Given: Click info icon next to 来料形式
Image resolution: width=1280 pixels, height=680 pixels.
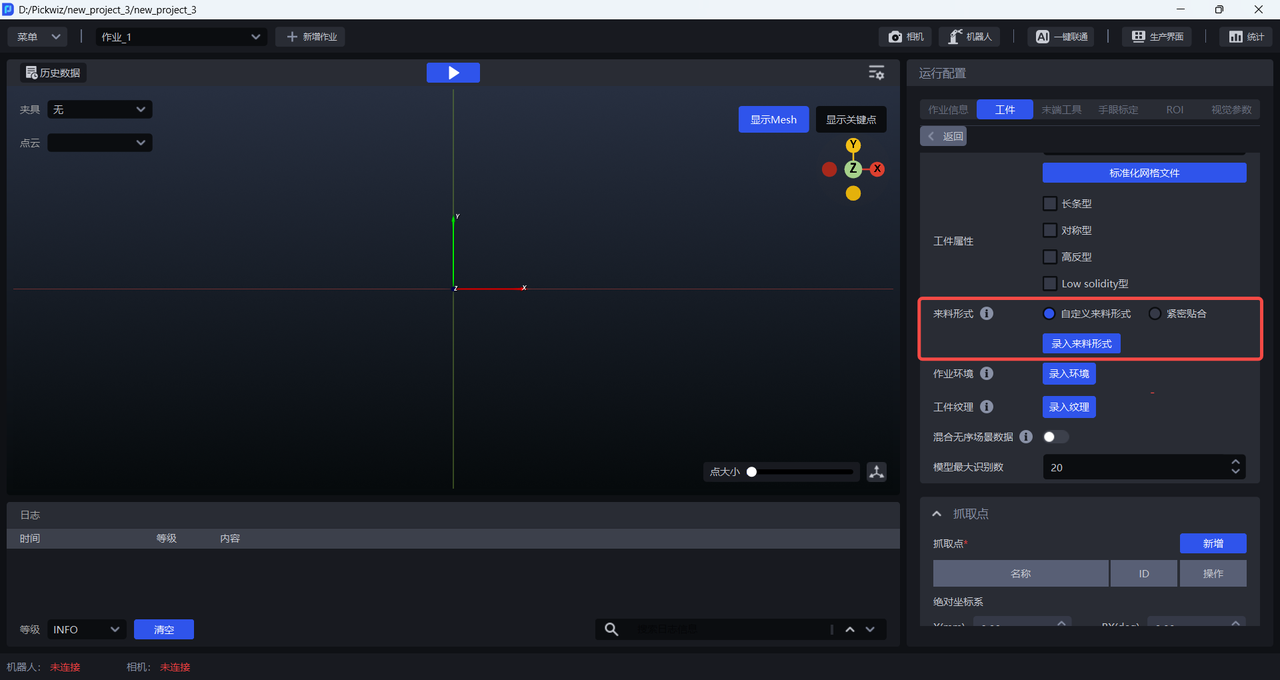Looking at the screenshot, I should [986, 314].
